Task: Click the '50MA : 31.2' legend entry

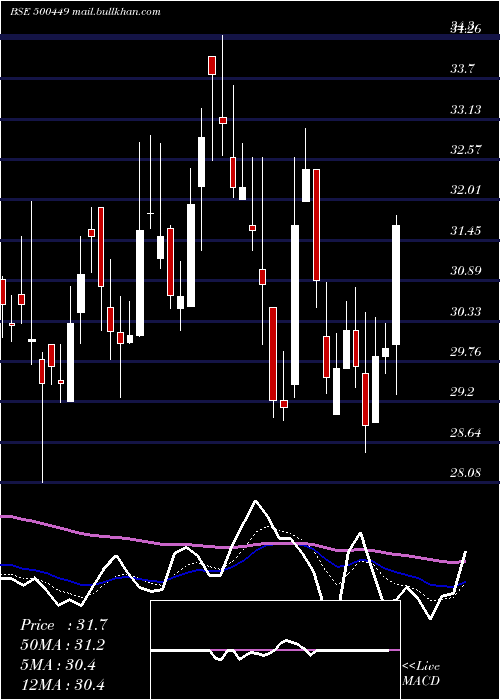Action: (63, 645)
